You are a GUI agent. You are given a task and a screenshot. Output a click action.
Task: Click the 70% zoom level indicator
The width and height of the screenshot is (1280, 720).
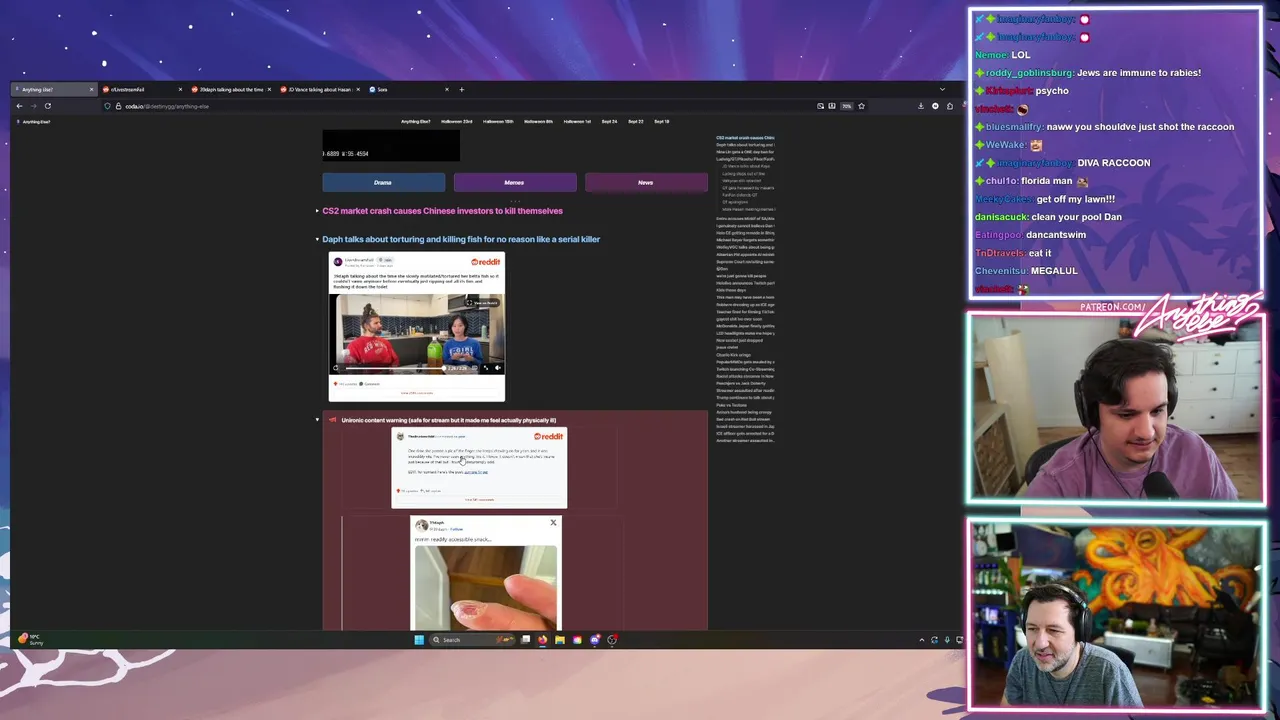(846, 106)
